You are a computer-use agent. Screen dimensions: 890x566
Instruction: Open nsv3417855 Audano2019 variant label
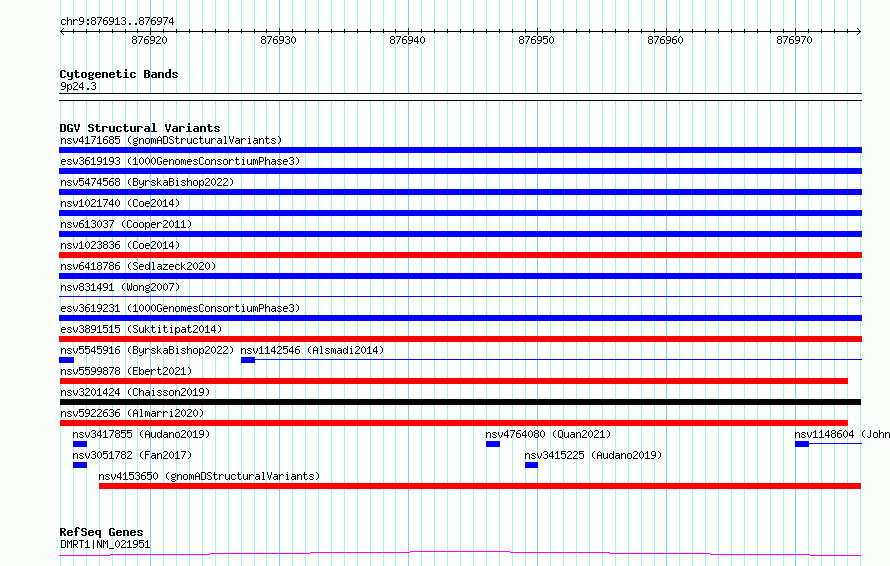pos(141,434)
